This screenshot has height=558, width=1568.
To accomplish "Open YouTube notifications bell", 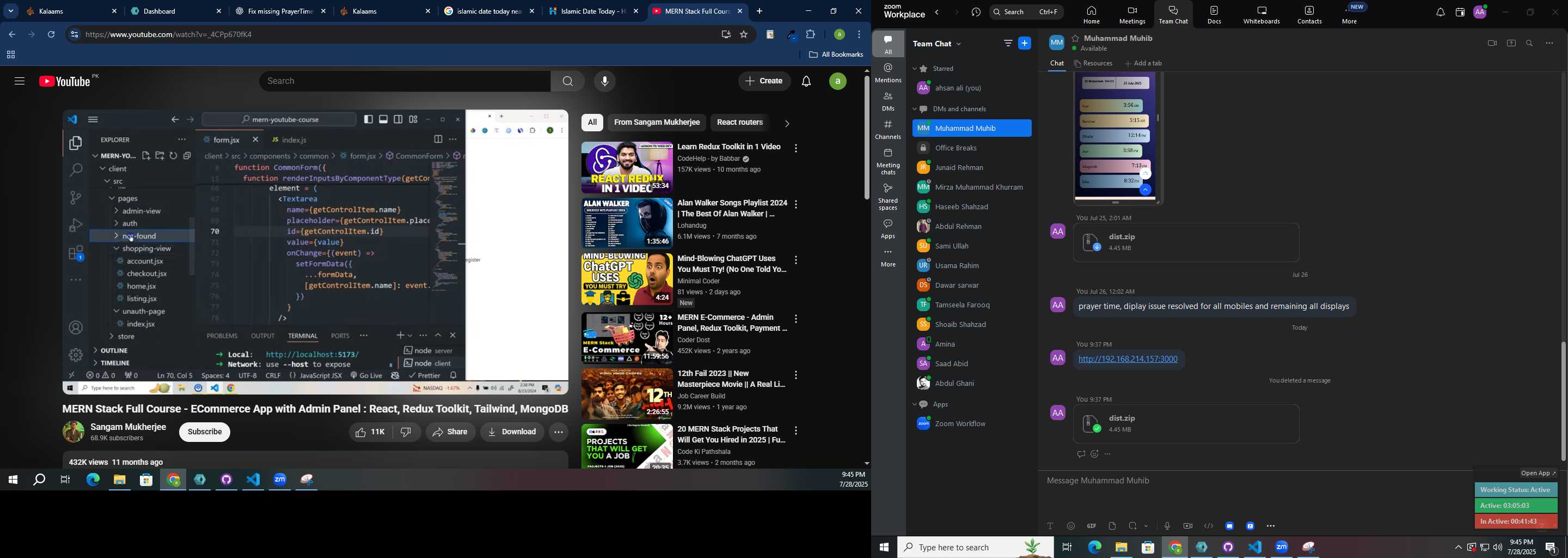I will pyautogui.click(x=806, y=81).
